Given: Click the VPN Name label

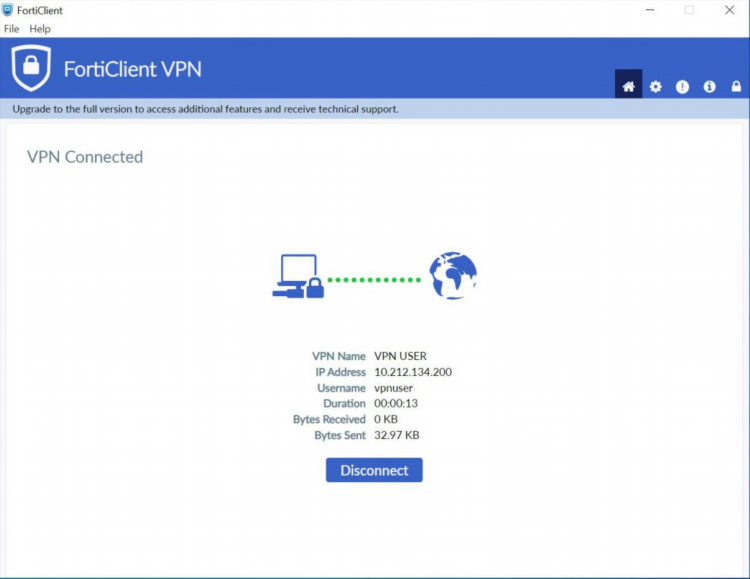Looking at the screenshot, I should [x=339, y=356].
